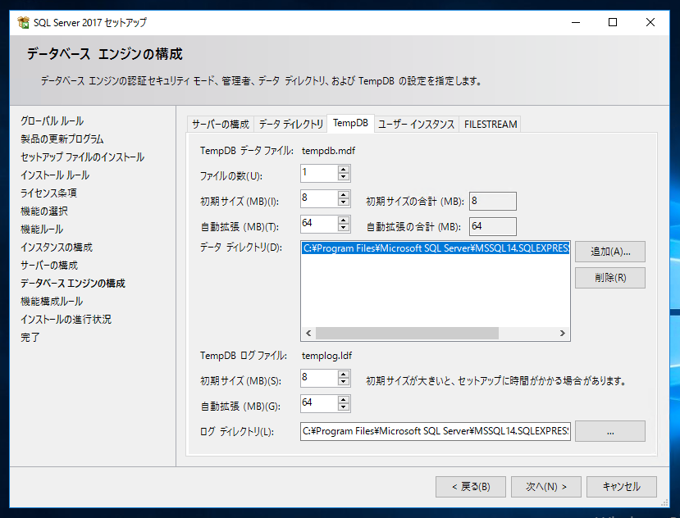Screen dimensions: 680x518
Task: Decrease log 自動拡張 (MB)(G) down arrow
Action: (x=343, y=407)
